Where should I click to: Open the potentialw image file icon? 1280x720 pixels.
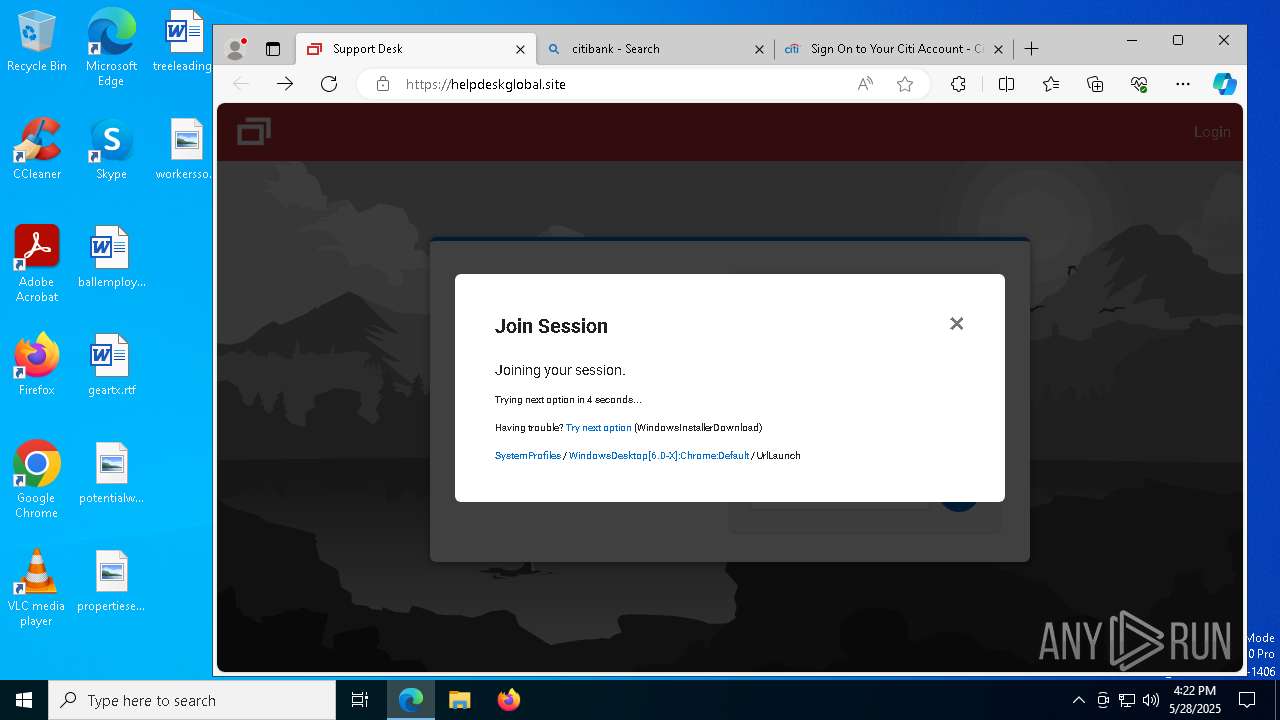[111, 473]
